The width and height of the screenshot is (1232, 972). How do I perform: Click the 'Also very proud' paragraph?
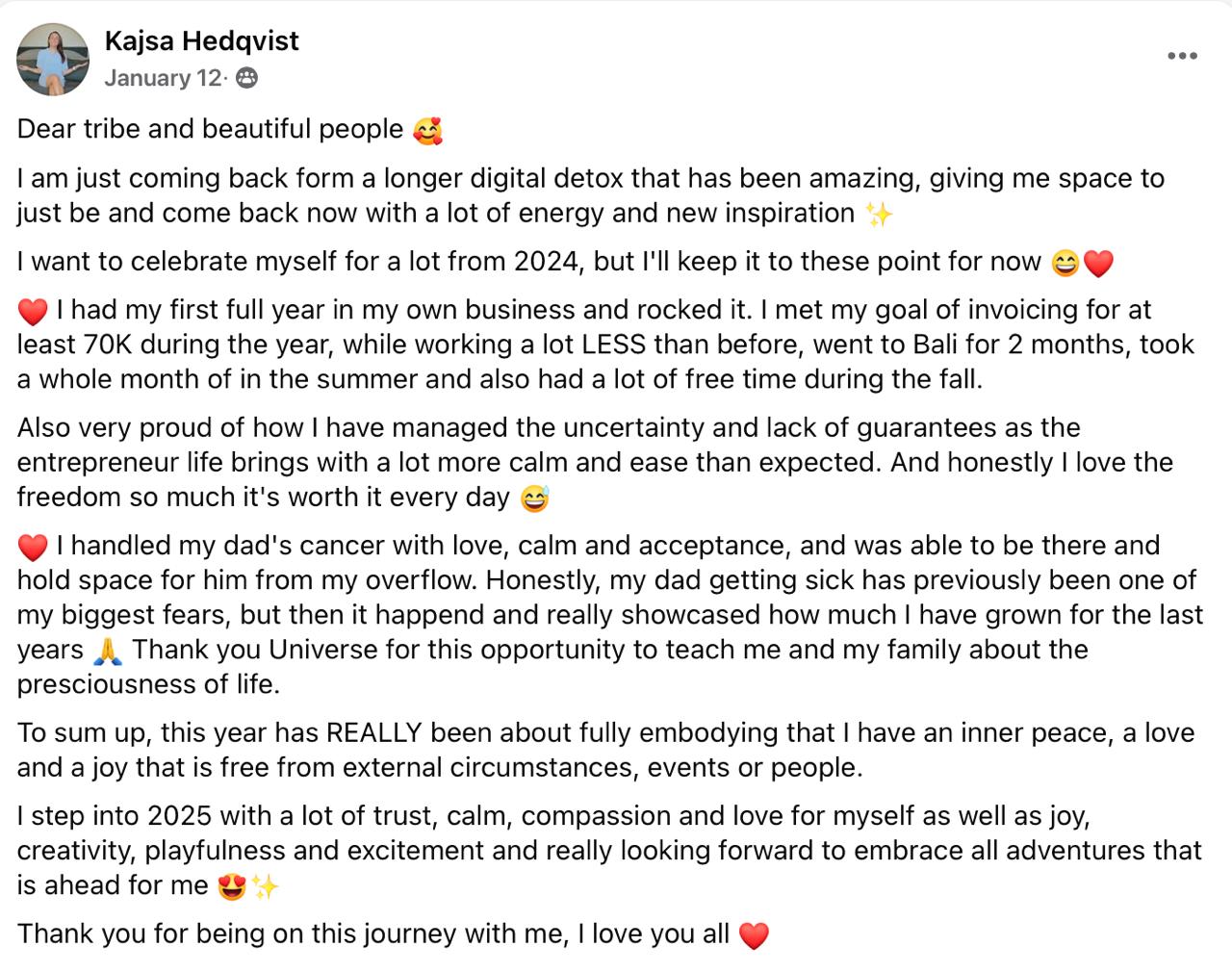tap(595, 463)
